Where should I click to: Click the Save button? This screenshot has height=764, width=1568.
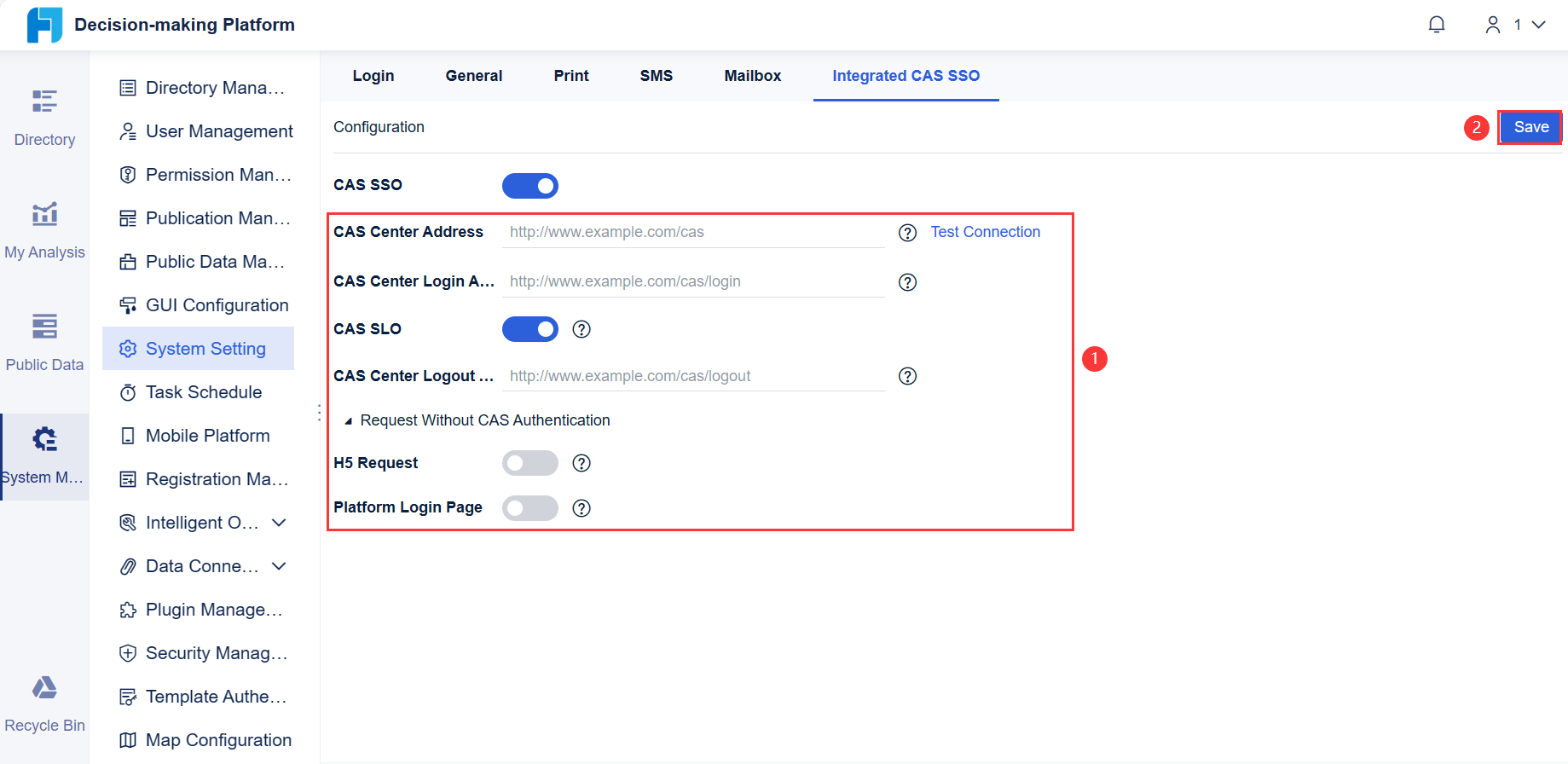pyautogui.click(x=1530, y=127)
